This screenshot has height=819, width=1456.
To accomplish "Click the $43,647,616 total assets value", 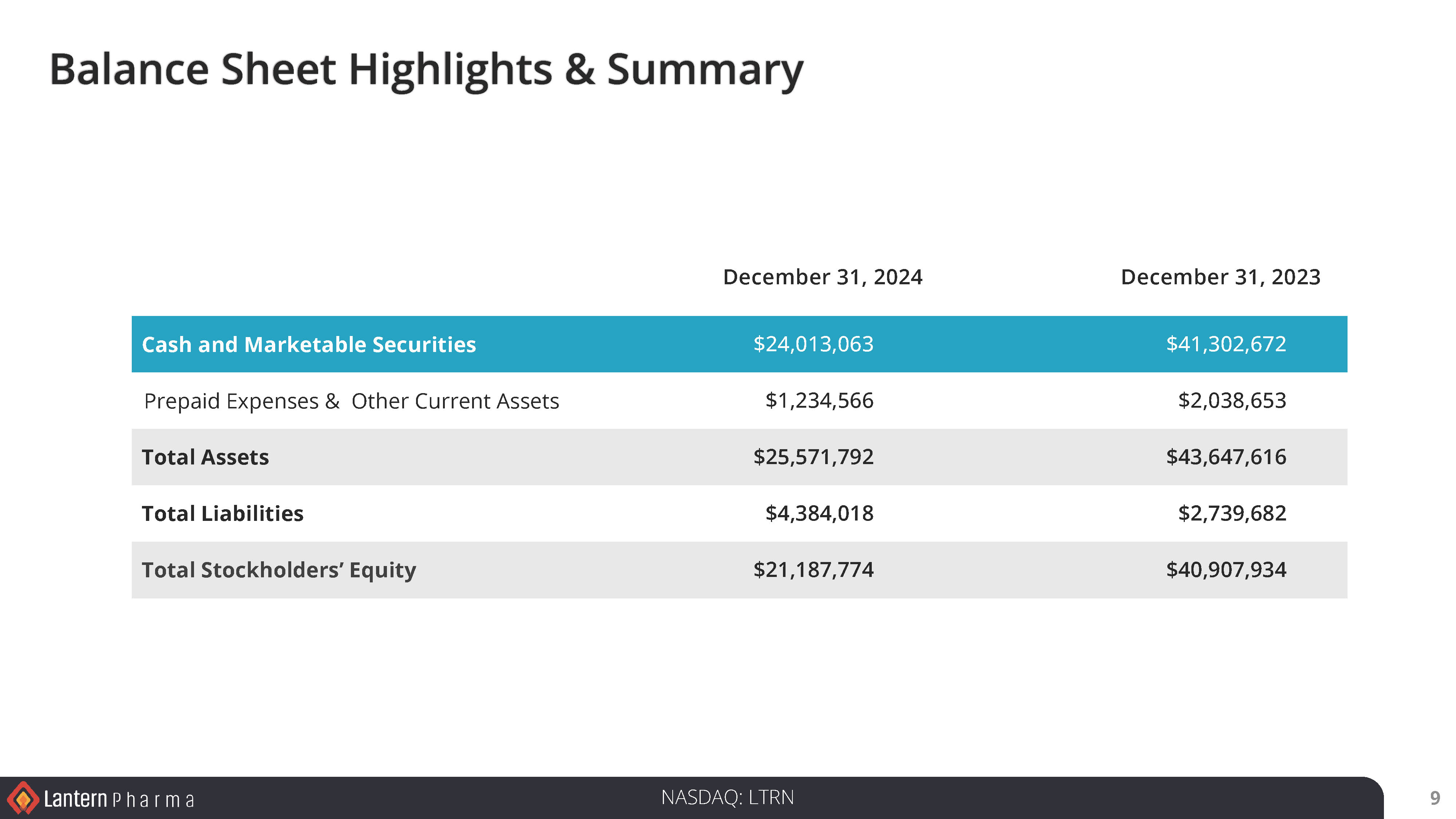I will [x=1226, y=457].
